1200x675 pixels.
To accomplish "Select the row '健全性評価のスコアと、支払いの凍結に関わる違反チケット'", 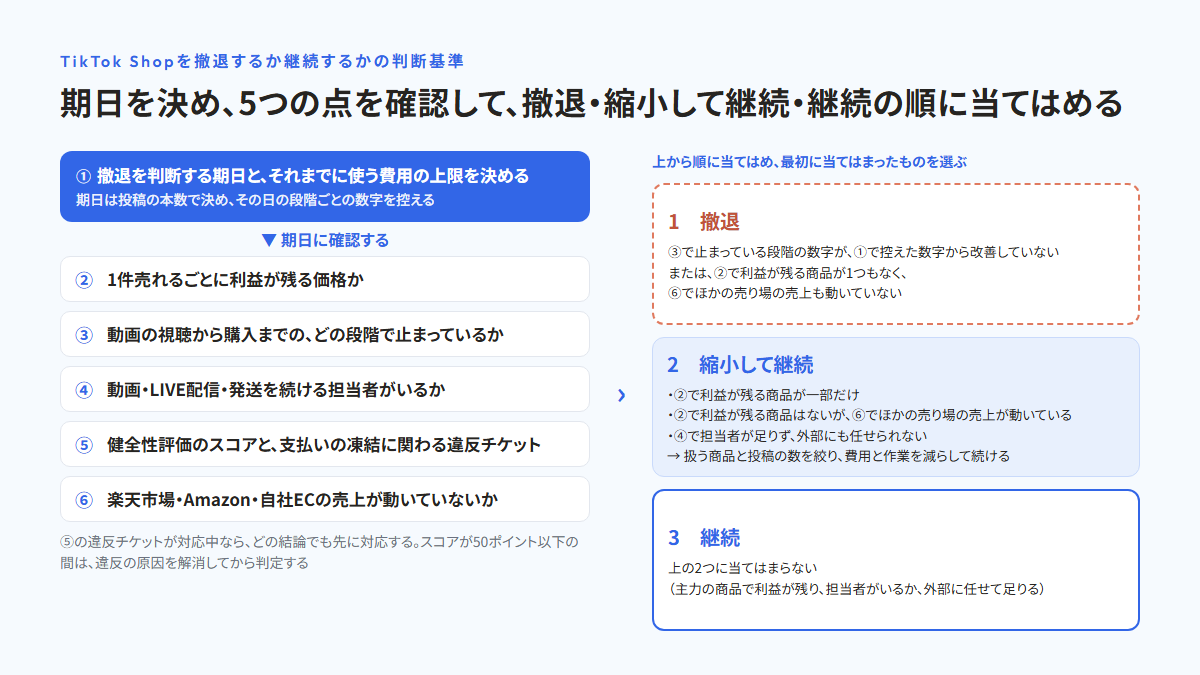I will [x=325, y=444].
